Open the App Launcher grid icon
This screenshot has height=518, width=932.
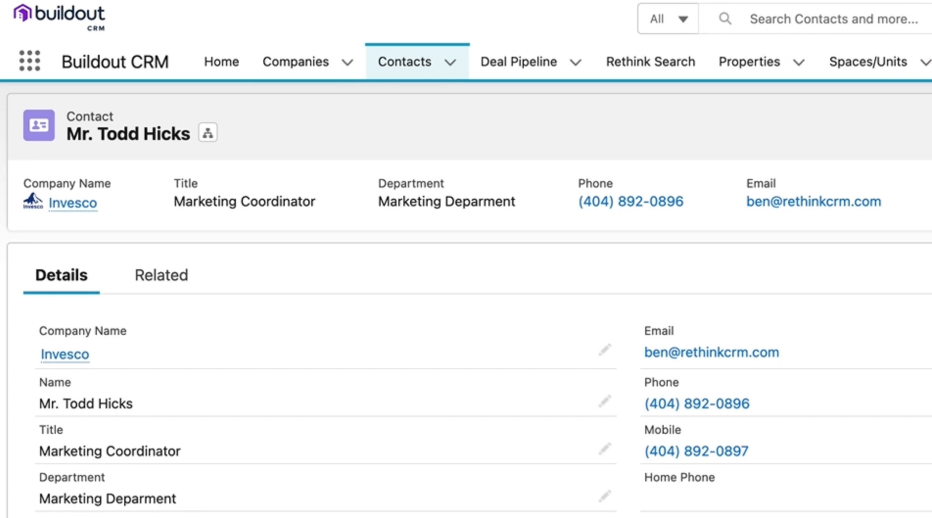(30, 61)
